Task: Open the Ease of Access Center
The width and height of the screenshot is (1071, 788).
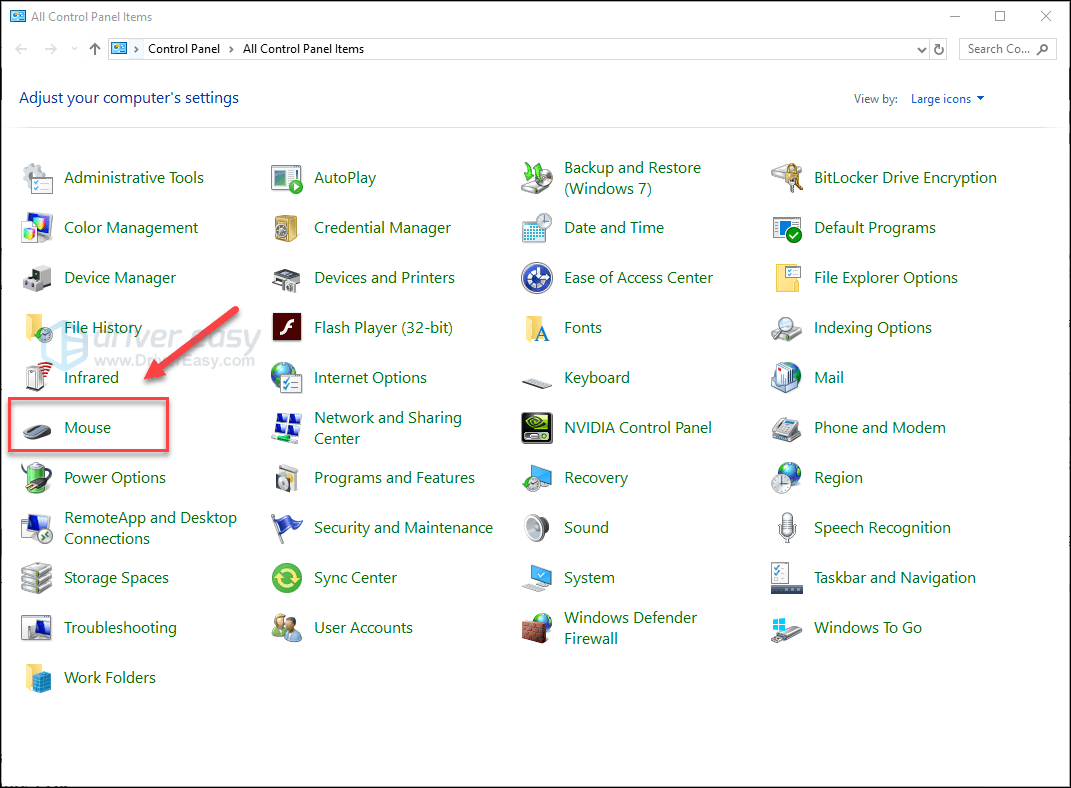Action: click(637, 277)
